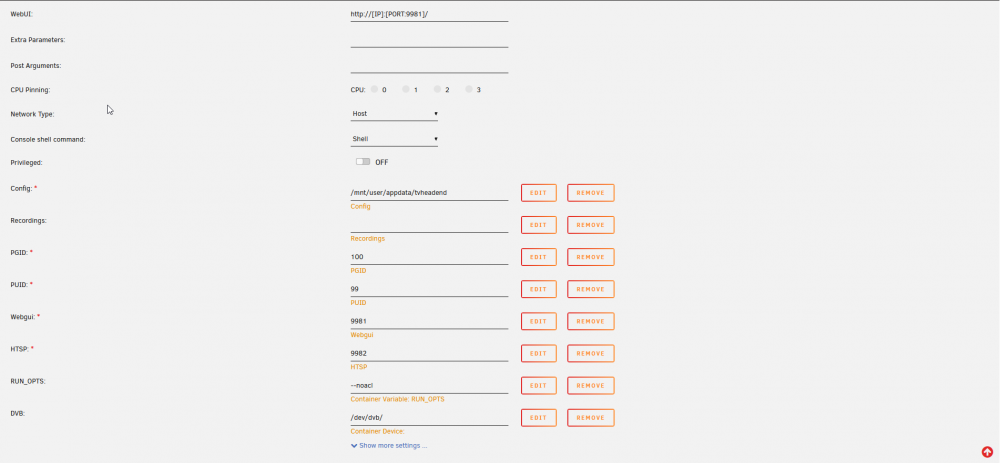
Task: Click the 'Container Variable: RUN_OPTS' description text
Action: (397, 399)
